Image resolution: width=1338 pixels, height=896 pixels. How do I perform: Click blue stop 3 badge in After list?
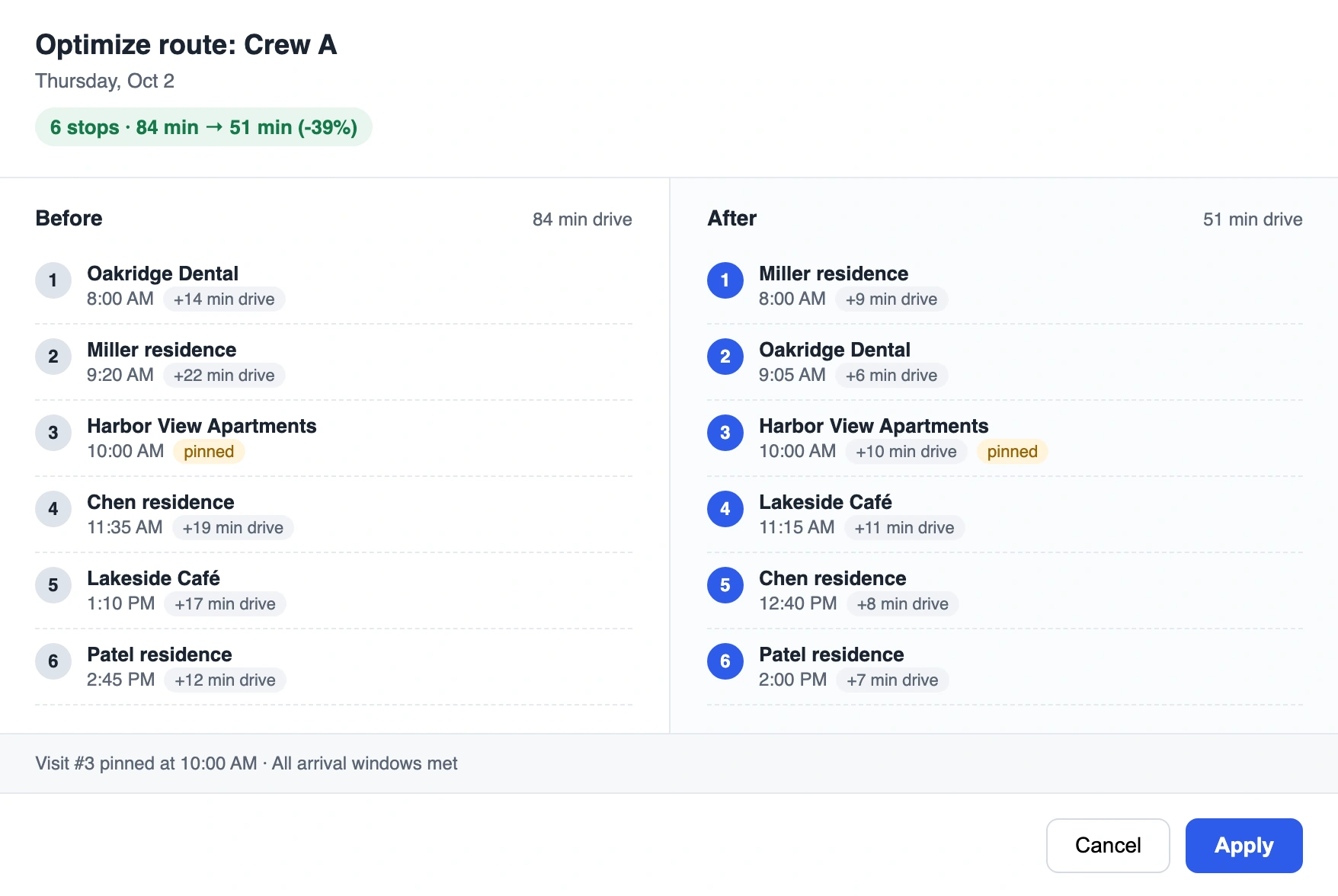725,433
